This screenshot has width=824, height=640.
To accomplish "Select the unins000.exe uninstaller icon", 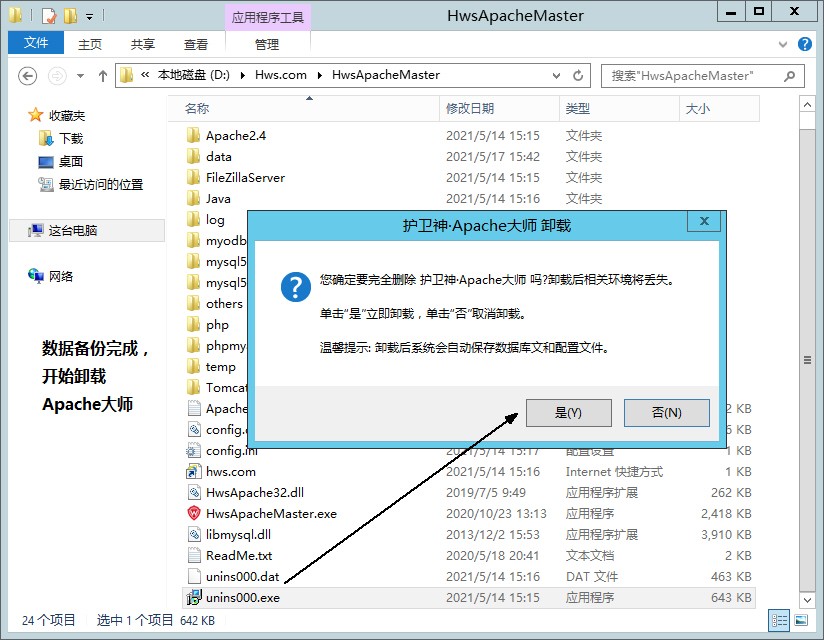I will pyautogui.click(x=194, y=598).
